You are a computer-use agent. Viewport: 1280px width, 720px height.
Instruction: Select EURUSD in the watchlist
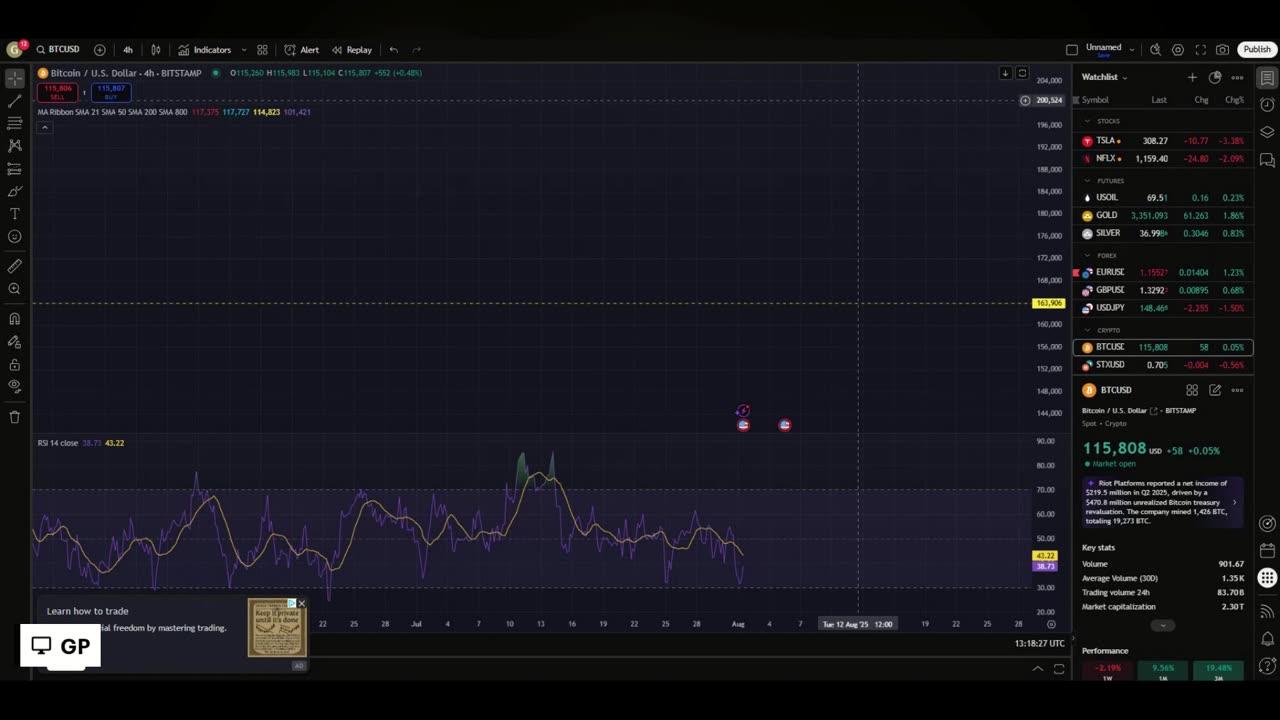click(x=1163, y=272)
